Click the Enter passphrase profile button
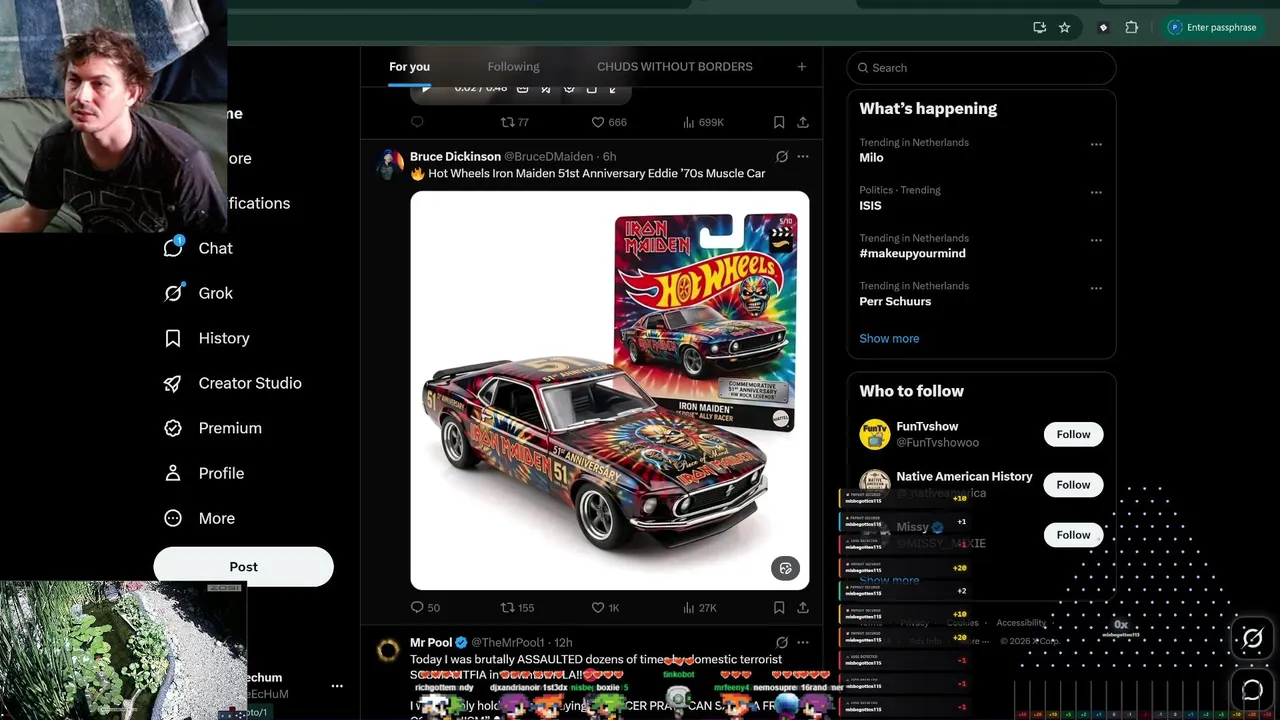This screenshot has height=720, width=1280. (x=1214, y=28)
